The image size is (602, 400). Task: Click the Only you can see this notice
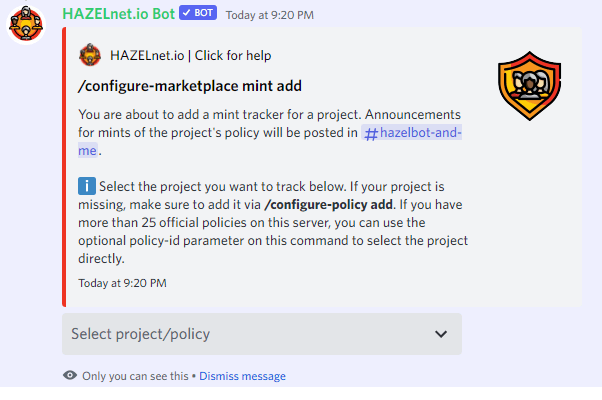(x=135, y=376)
